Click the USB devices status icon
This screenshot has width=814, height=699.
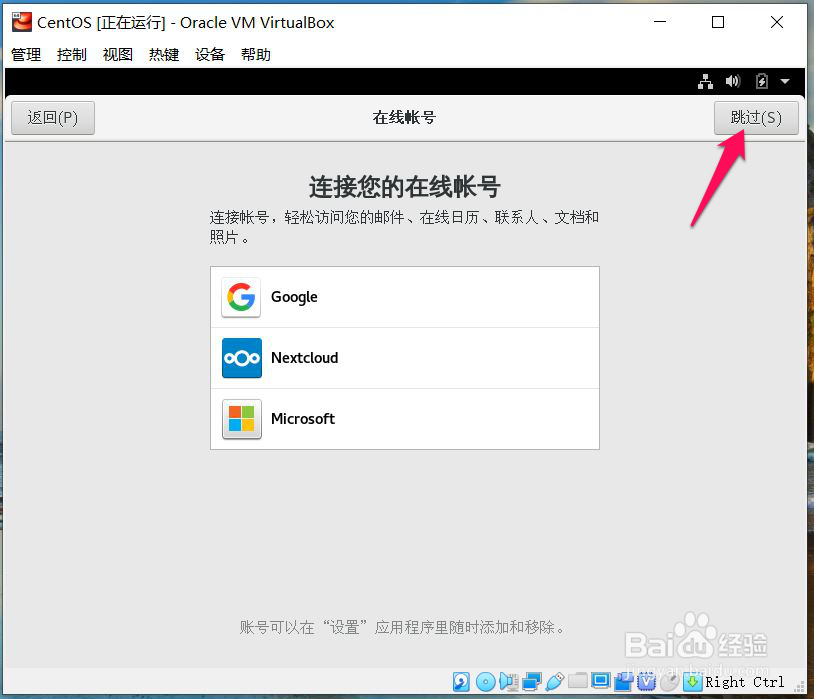pyautogui.click(x=555, y=682)
